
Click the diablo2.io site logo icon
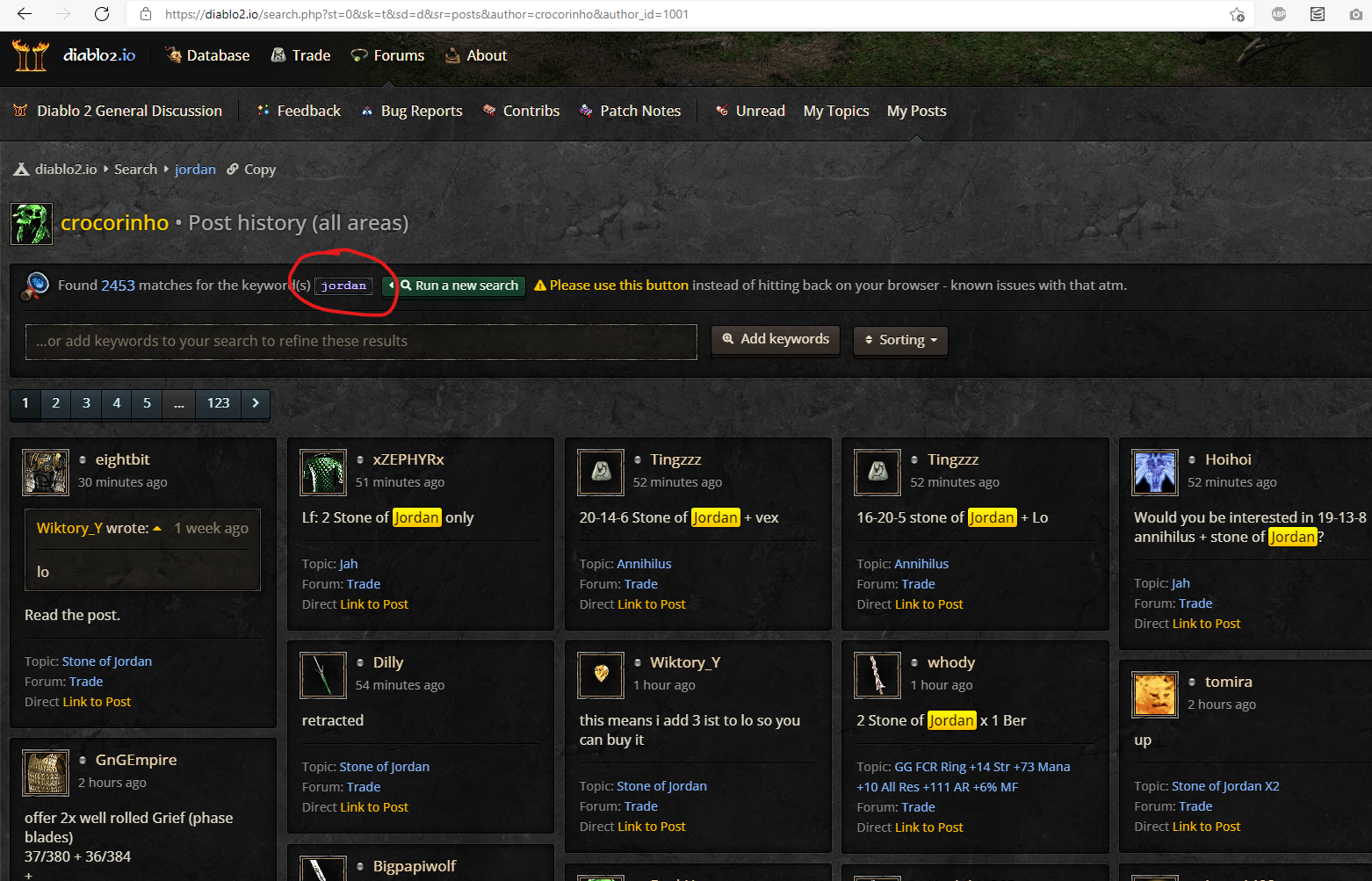click(x=30, y=55)
